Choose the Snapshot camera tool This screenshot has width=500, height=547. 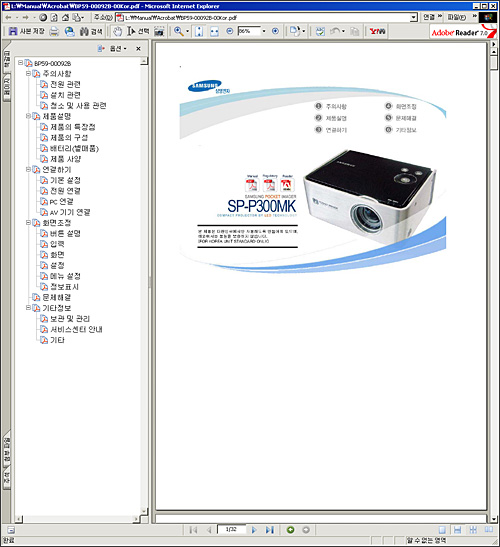pyautogui.click(x=159, y=32)
